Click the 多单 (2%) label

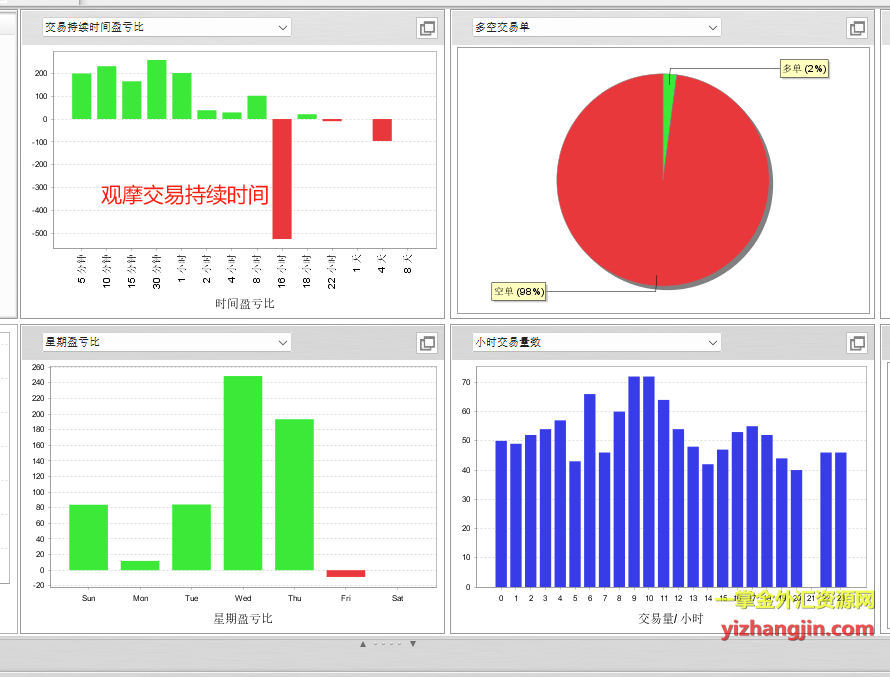(x=804, y=69)
